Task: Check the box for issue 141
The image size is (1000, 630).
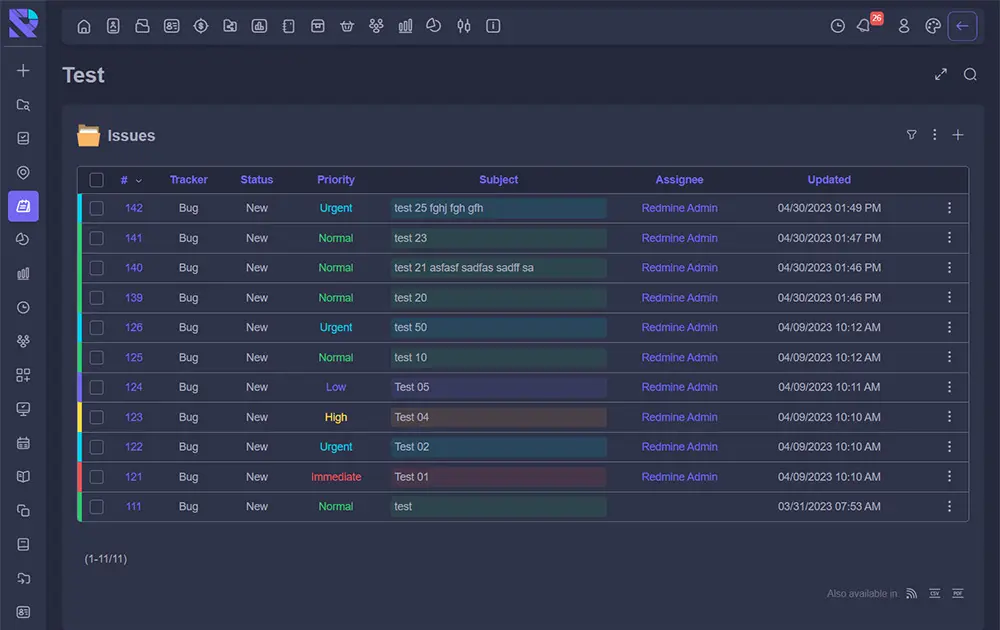Action: point(96,238)
